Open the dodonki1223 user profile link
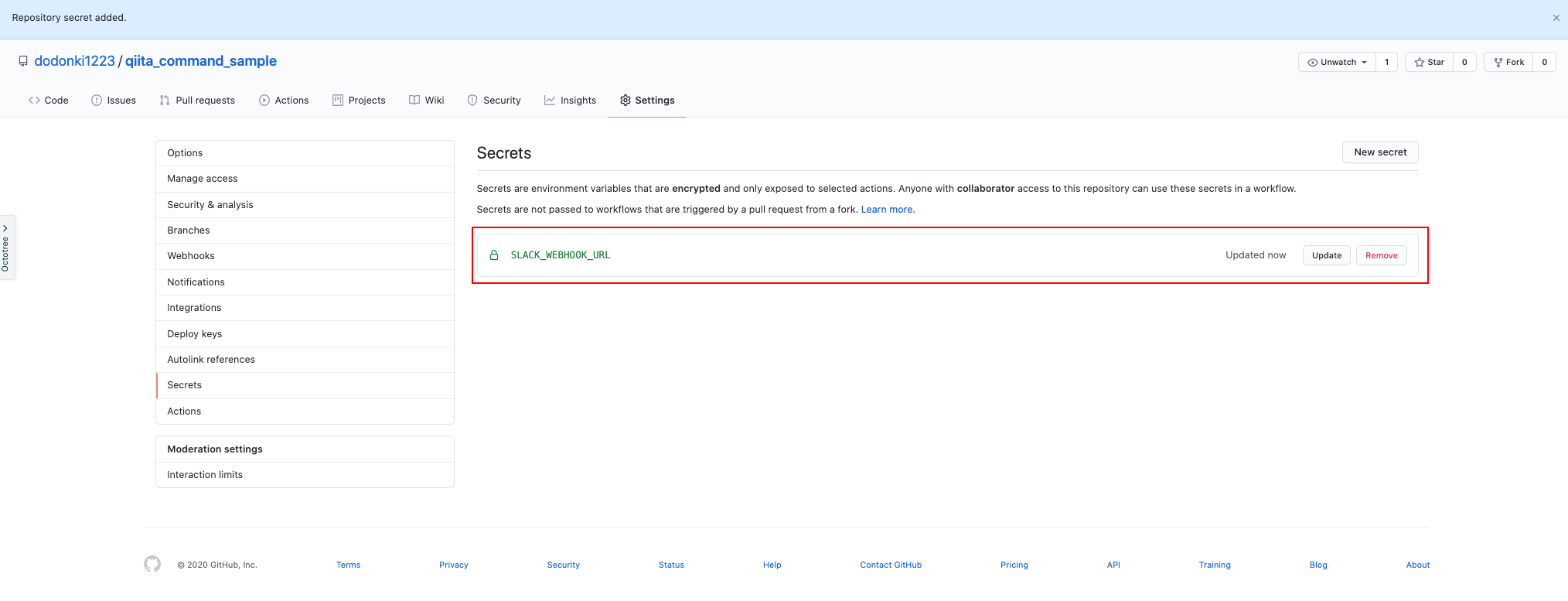The width and height of the screenshot is (1568, 601). click(74, 61)
